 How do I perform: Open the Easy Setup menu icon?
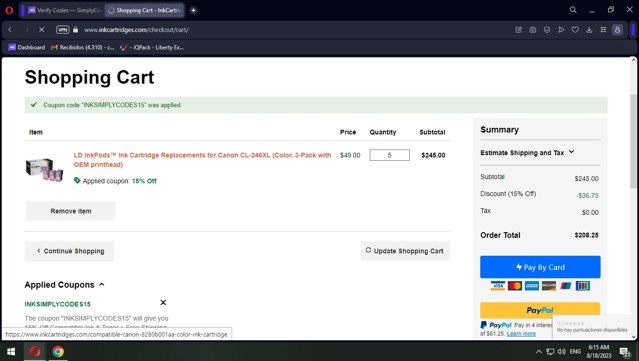coord(603,30)
